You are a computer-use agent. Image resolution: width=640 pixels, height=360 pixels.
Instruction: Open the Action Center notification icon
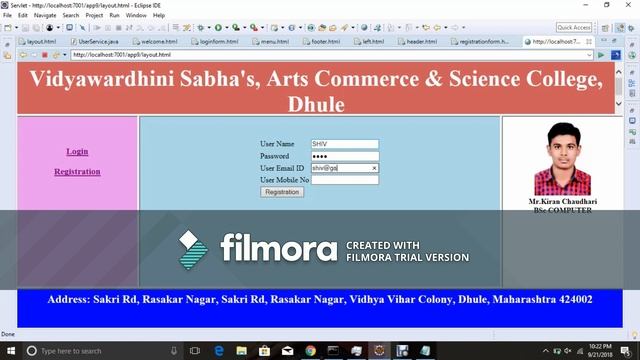click(625, 351)
